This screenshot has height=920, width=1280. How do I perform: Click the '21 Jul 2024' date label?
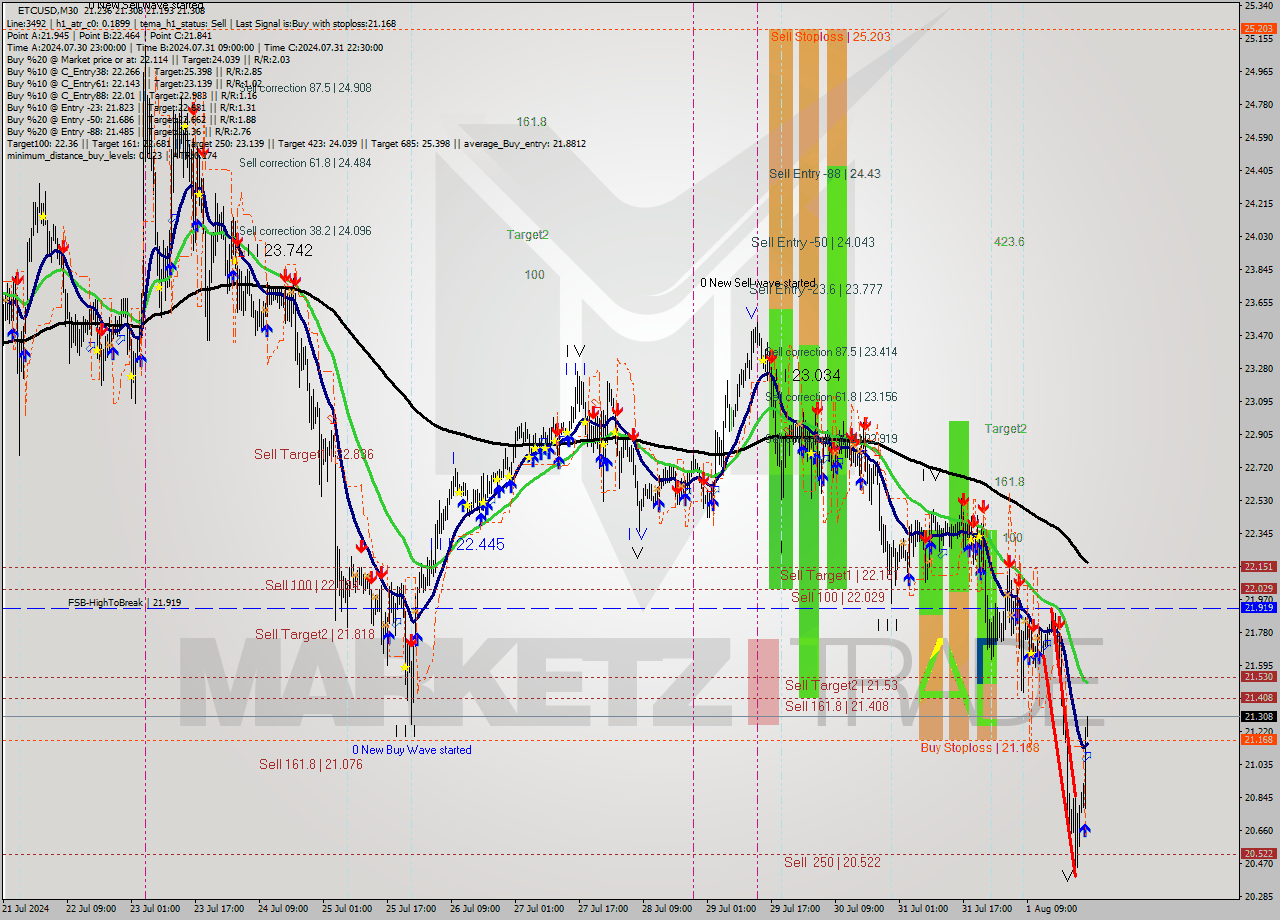point(25,909)
